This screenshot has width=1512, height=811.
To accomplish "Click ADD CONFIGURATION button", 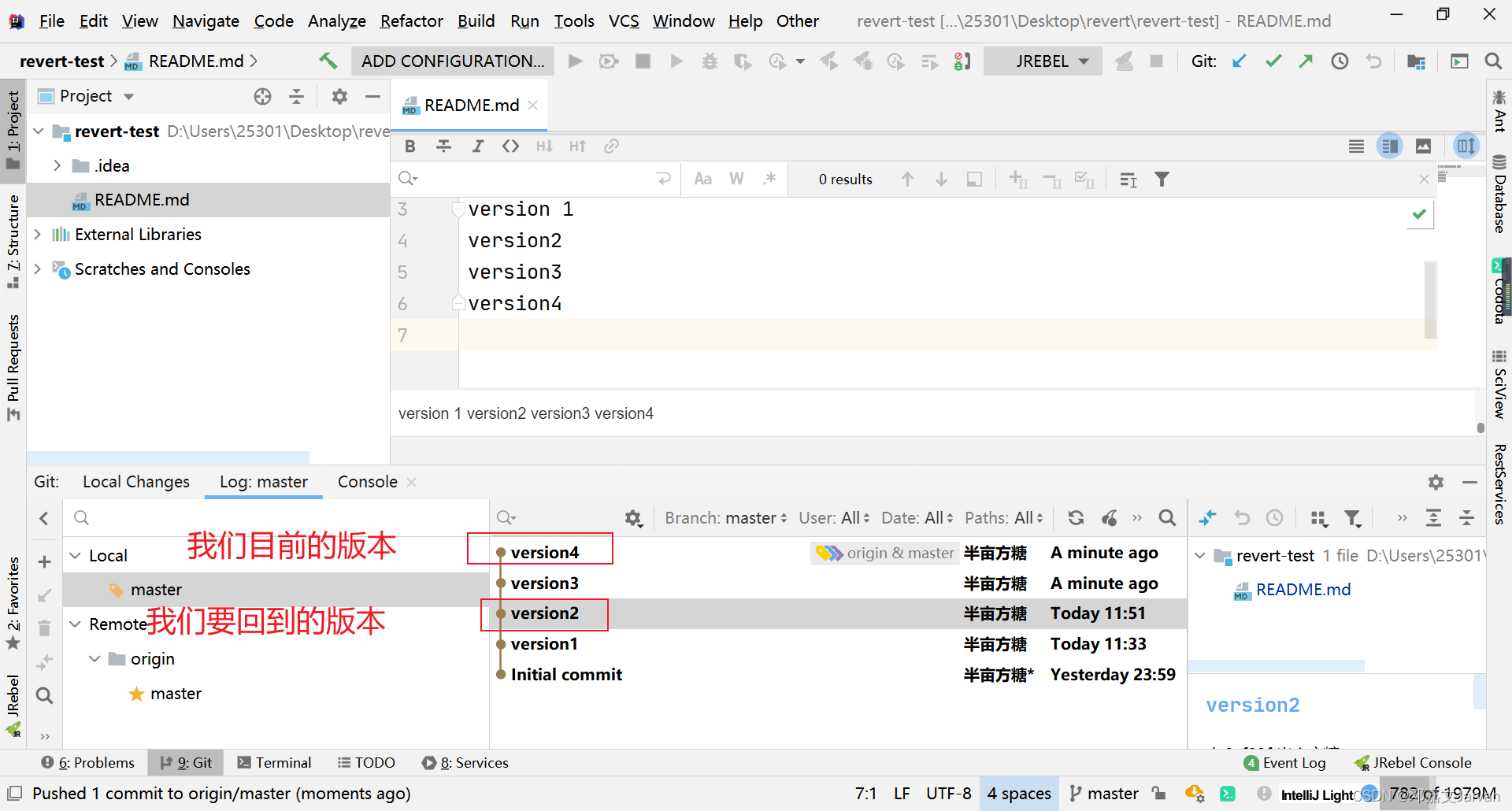I will 453,61.
